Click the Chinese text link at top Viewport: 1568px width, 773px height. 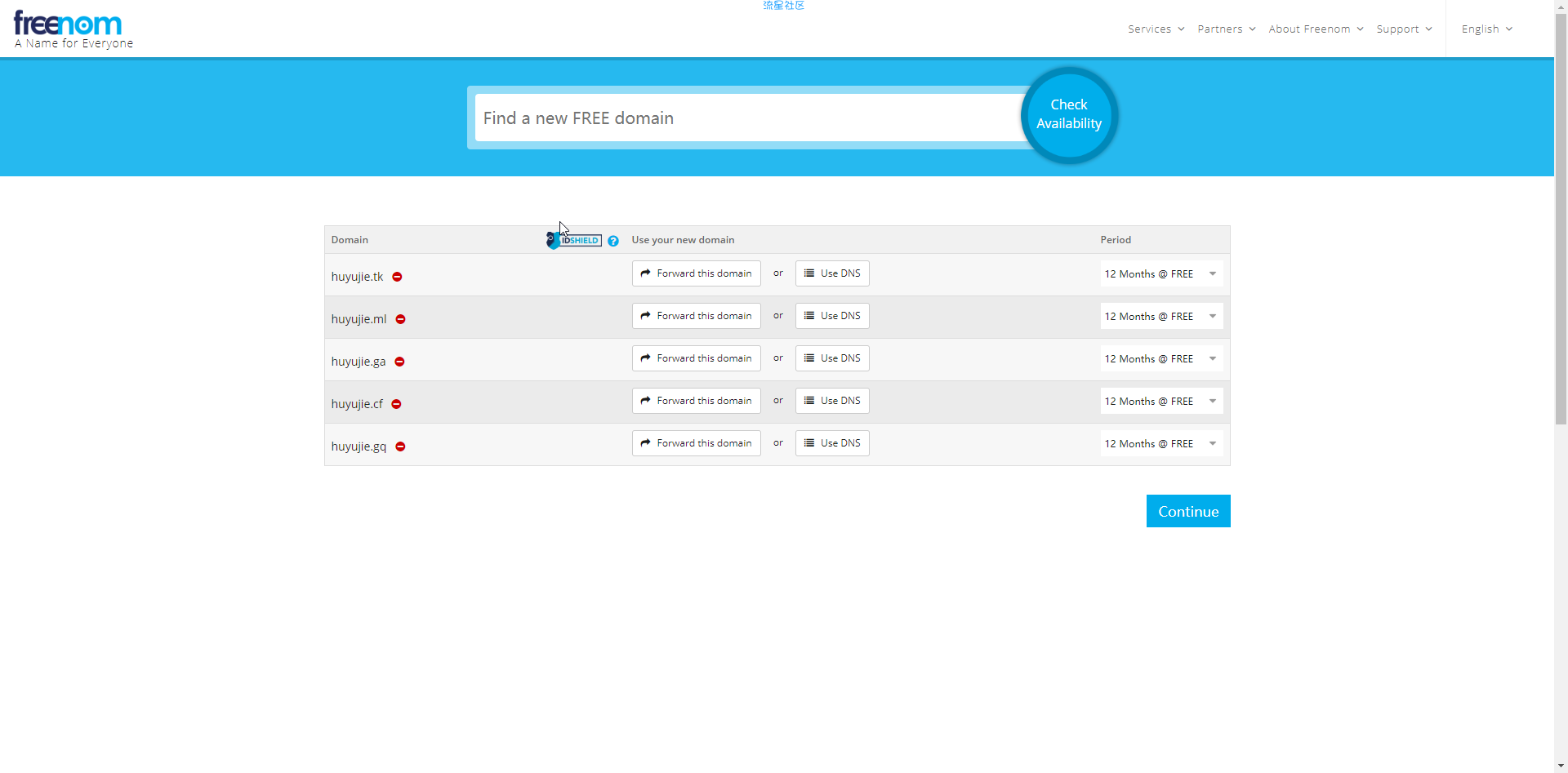(784, 6)
